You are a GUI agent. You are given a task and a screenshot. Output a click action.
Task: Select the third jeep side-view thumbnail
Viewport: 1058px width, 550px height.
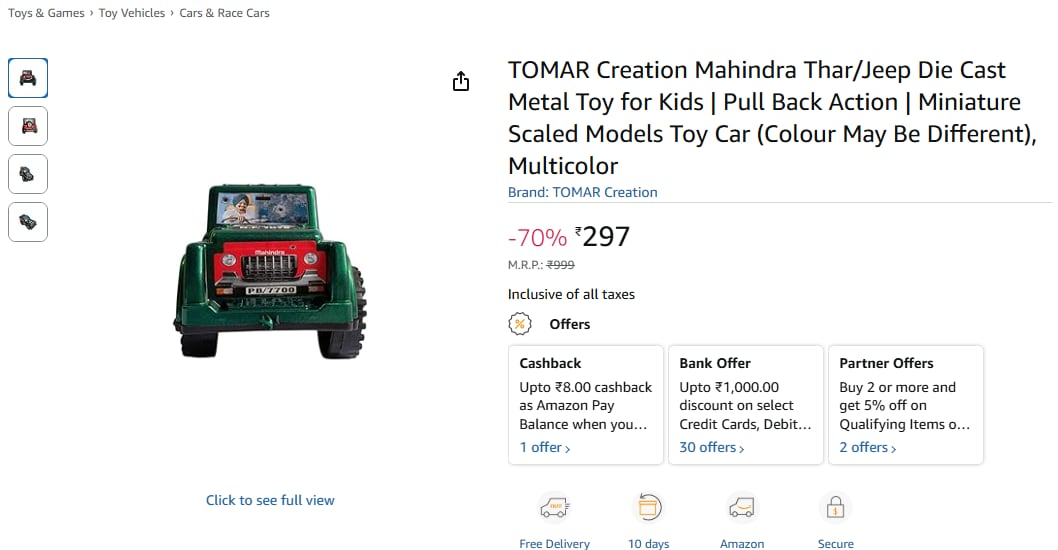[28, 174]
